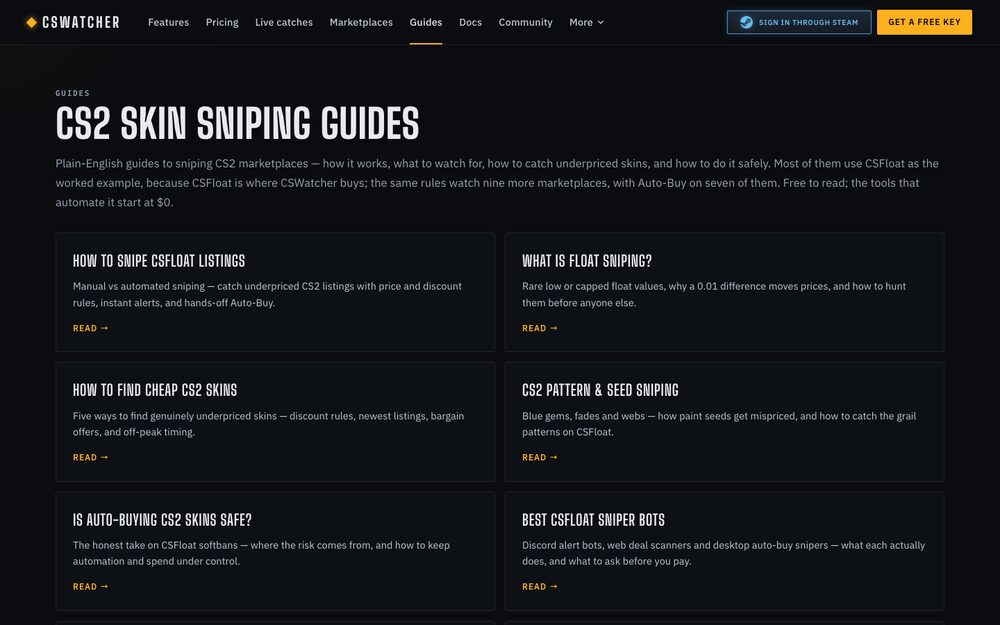
Task: Click the CSWatcher diamond logo icon
Action: click(31, 22)
